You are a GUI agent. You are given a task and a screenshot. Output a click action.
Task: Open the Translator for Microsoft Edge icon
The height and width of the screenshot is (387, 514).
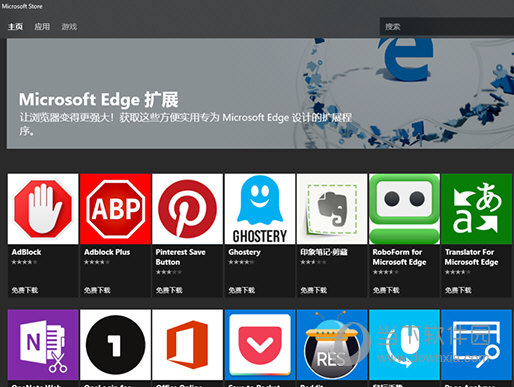[x=476, y=209]
